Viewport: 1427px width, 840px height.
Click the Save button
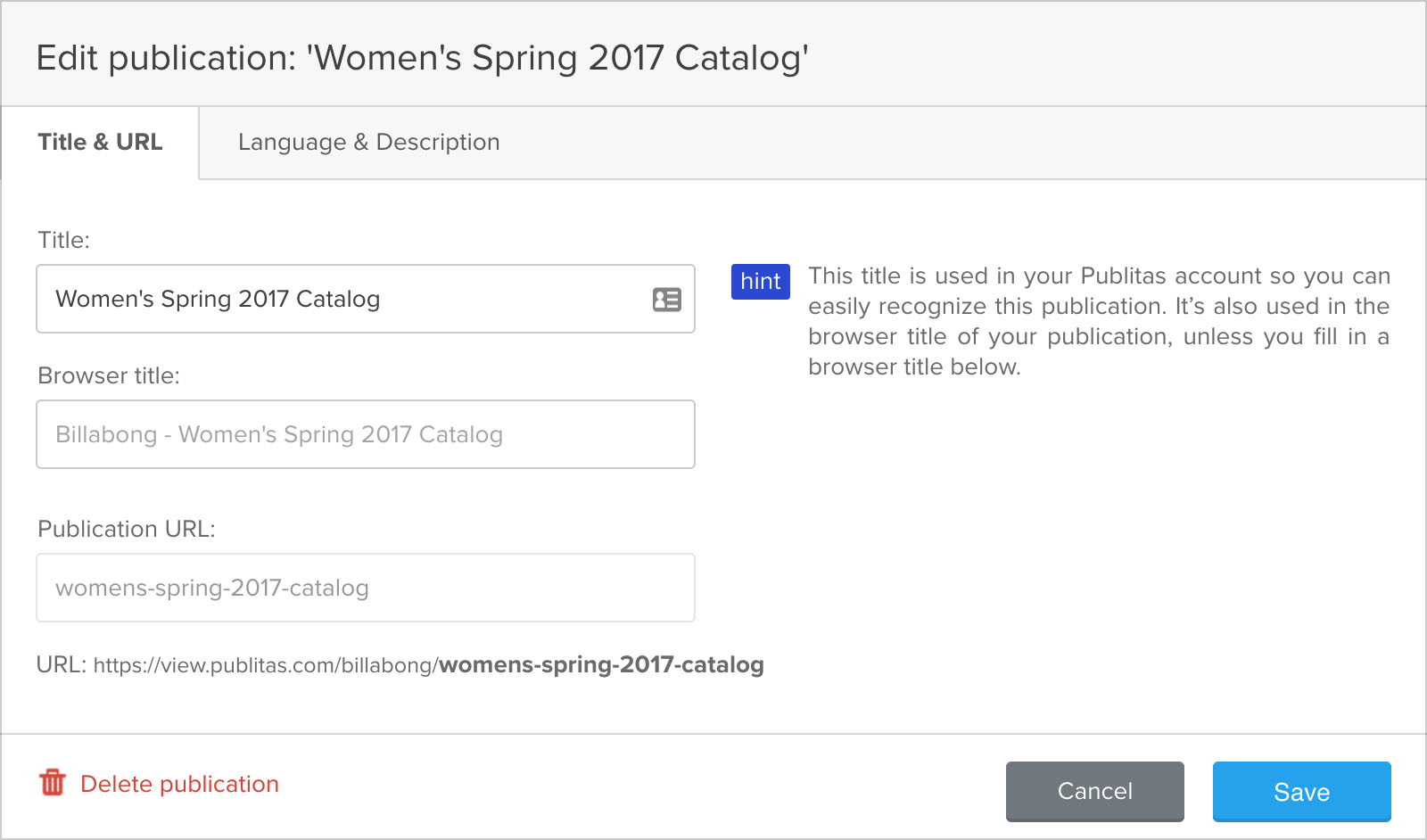click(1301, 792)
